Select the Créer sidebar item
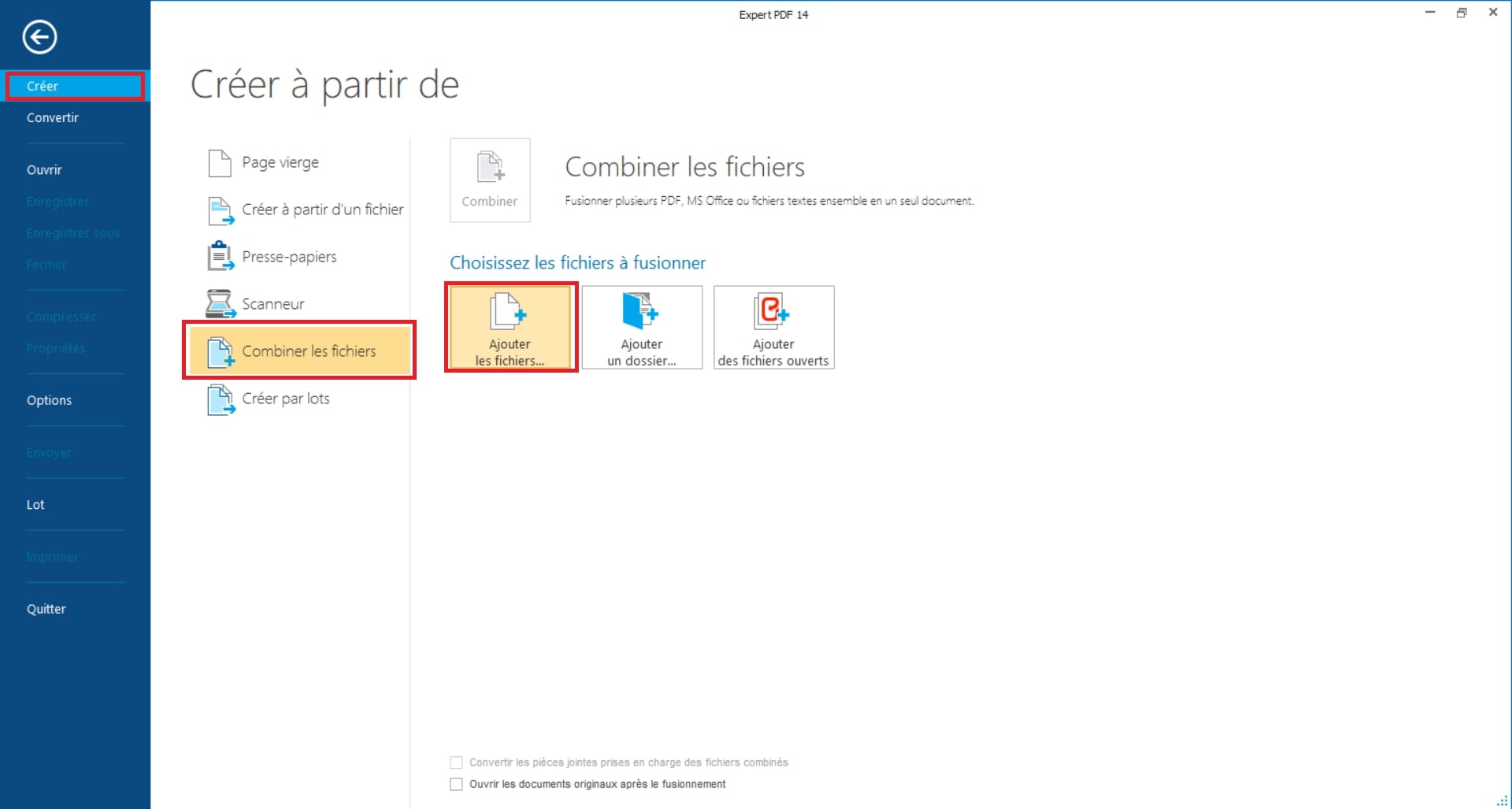Image resolution: width=1512 pixels, height=809 pixels. click(x=74, y=86)
